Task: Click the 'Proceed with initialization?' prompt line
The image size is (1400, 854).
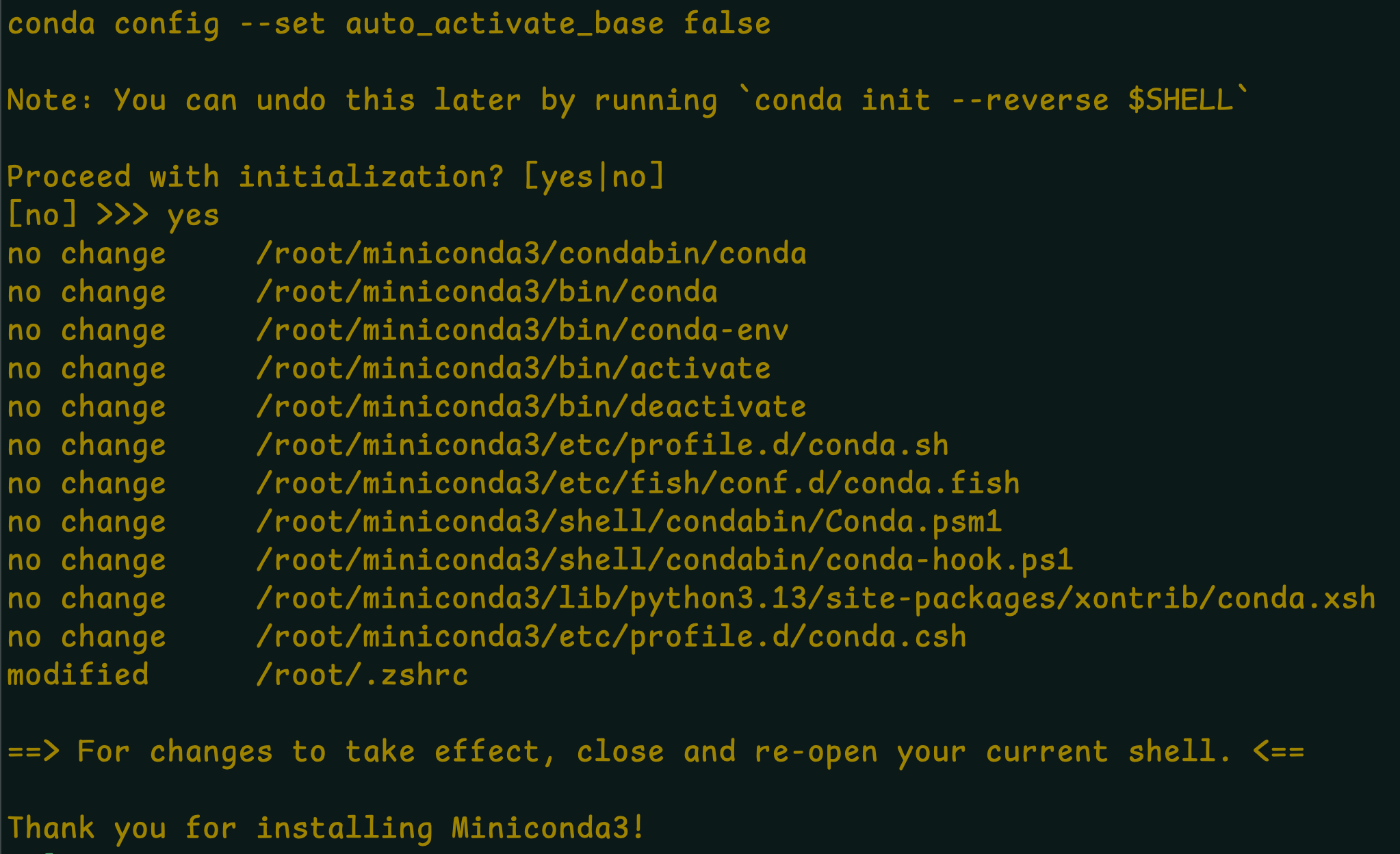Action: 255,177
